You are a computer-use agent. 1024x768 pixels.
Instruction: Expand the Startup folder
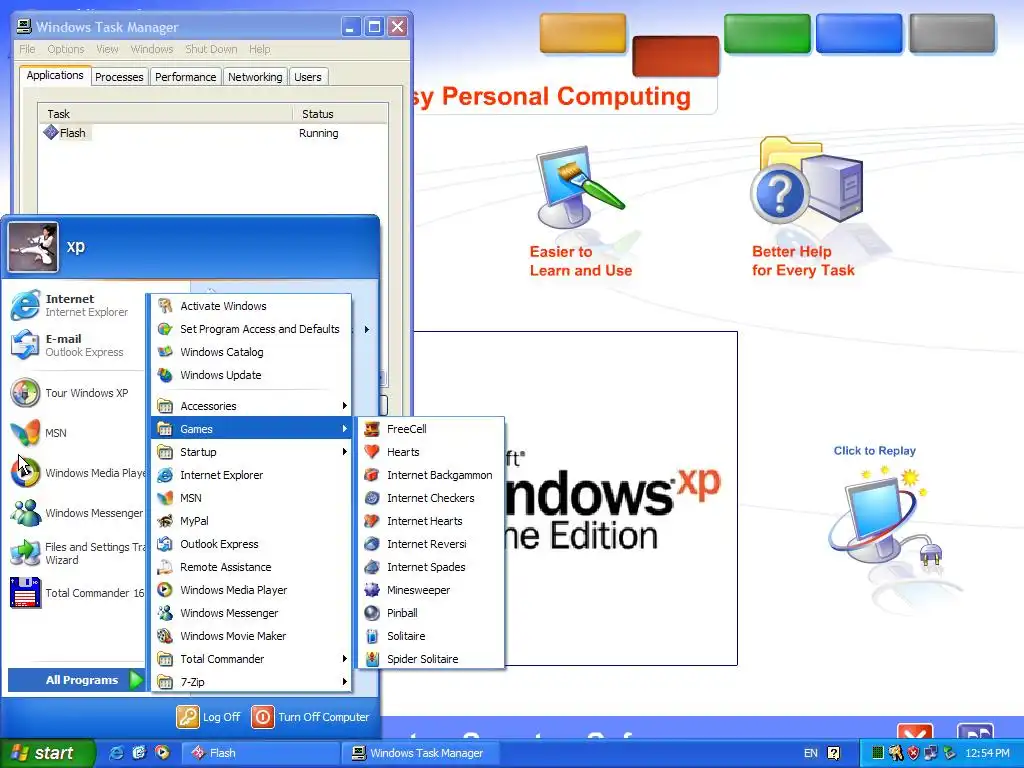251,452
